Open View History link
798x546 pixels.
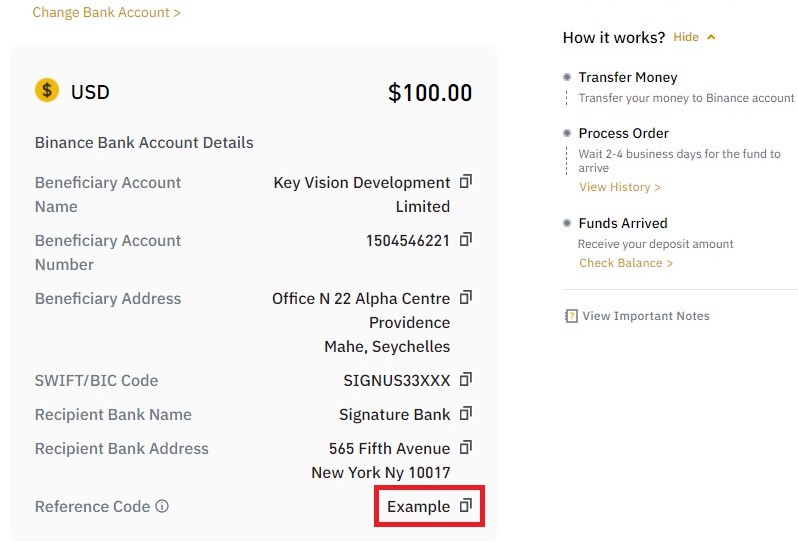tap(619, 187)
